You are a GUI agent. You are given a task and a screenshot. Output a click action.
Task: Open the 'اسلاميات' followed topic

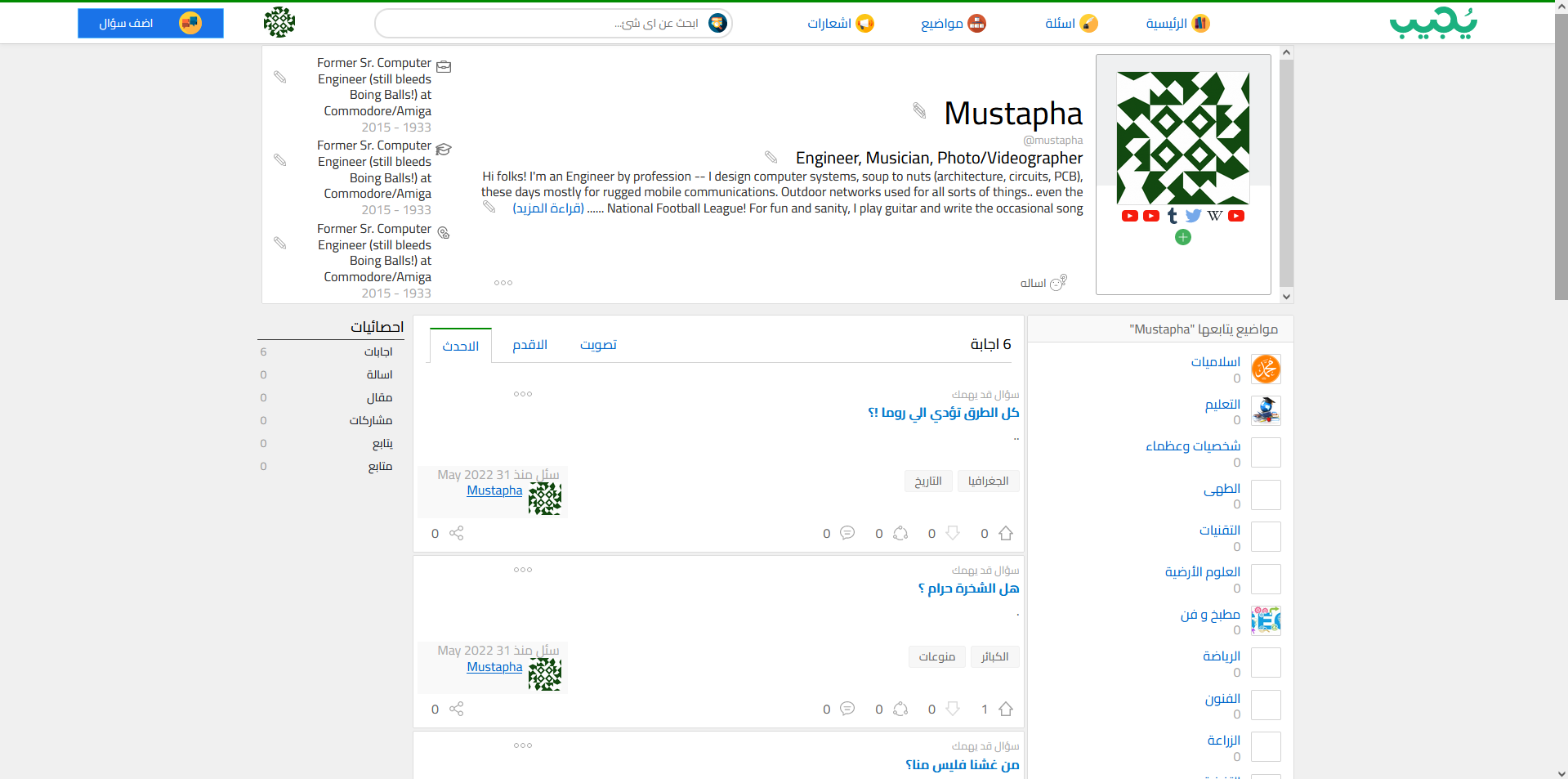point(1215,362)
